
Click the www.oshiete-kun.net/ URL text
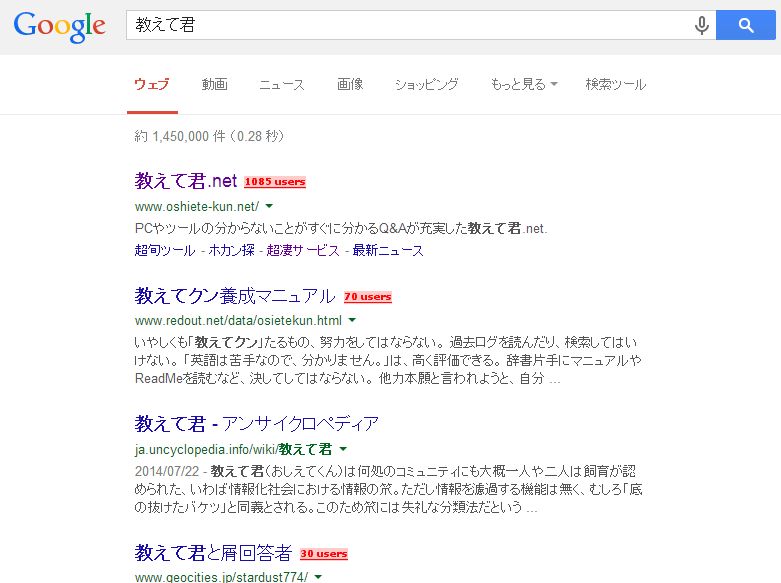pyautogui.click(x=197, y=206)
